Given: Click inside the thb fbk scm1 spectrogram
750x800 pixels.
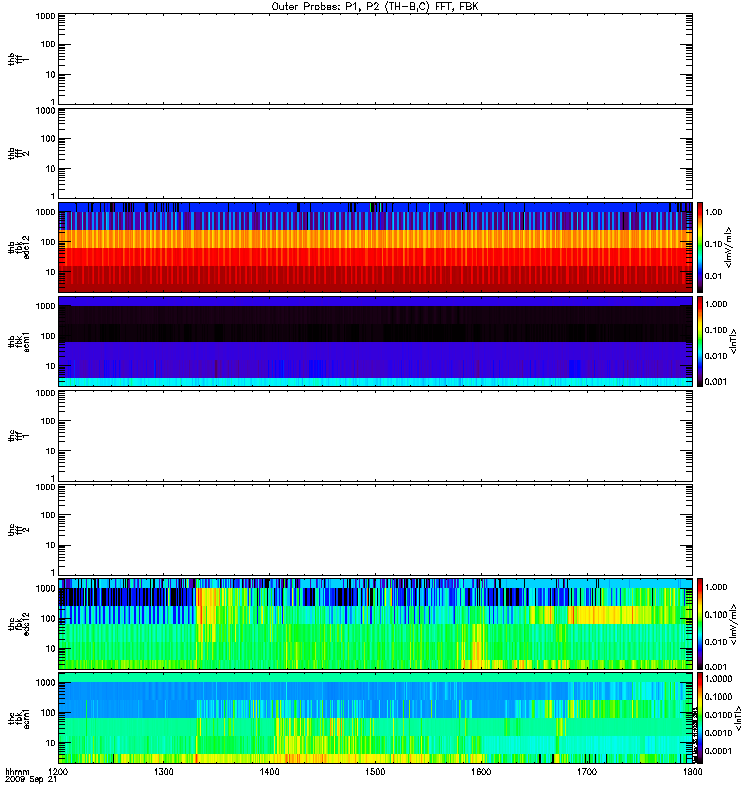Looking at the screenshot, I should 375,341.
